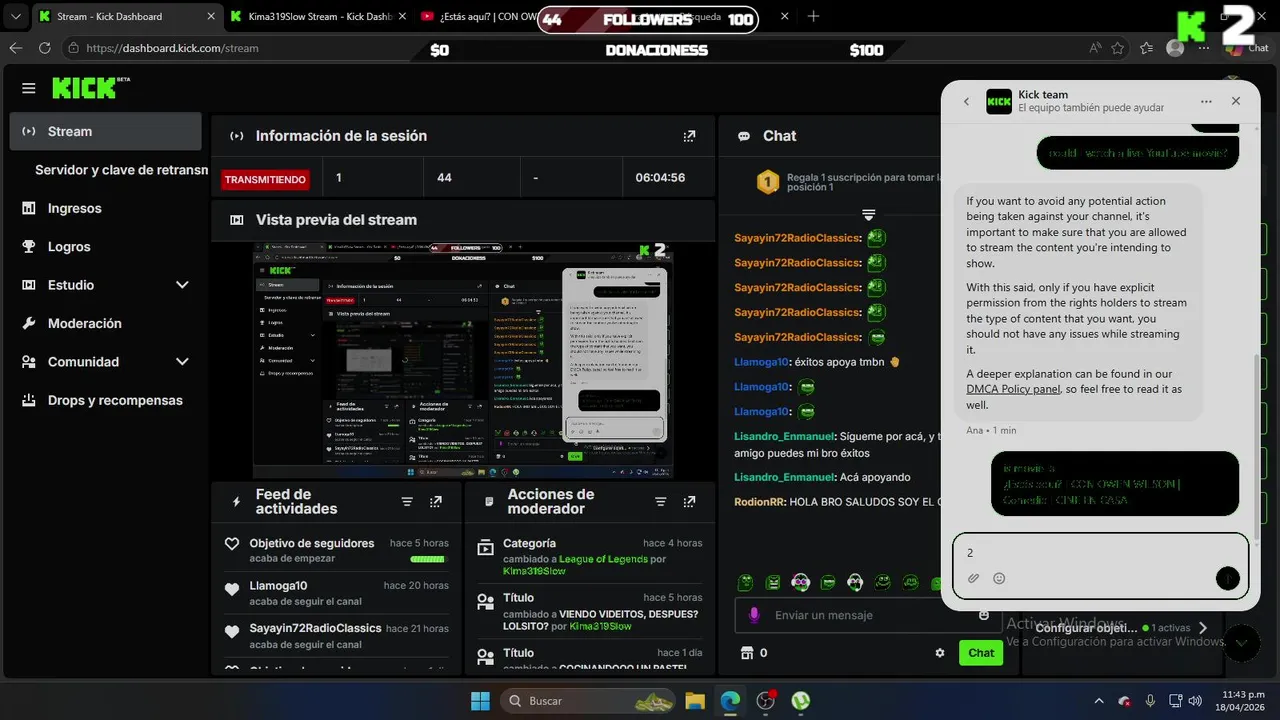This screenshot has height=720, width=1280.
Task: Pop out the Información de la sesión panel
Action: 689,136
